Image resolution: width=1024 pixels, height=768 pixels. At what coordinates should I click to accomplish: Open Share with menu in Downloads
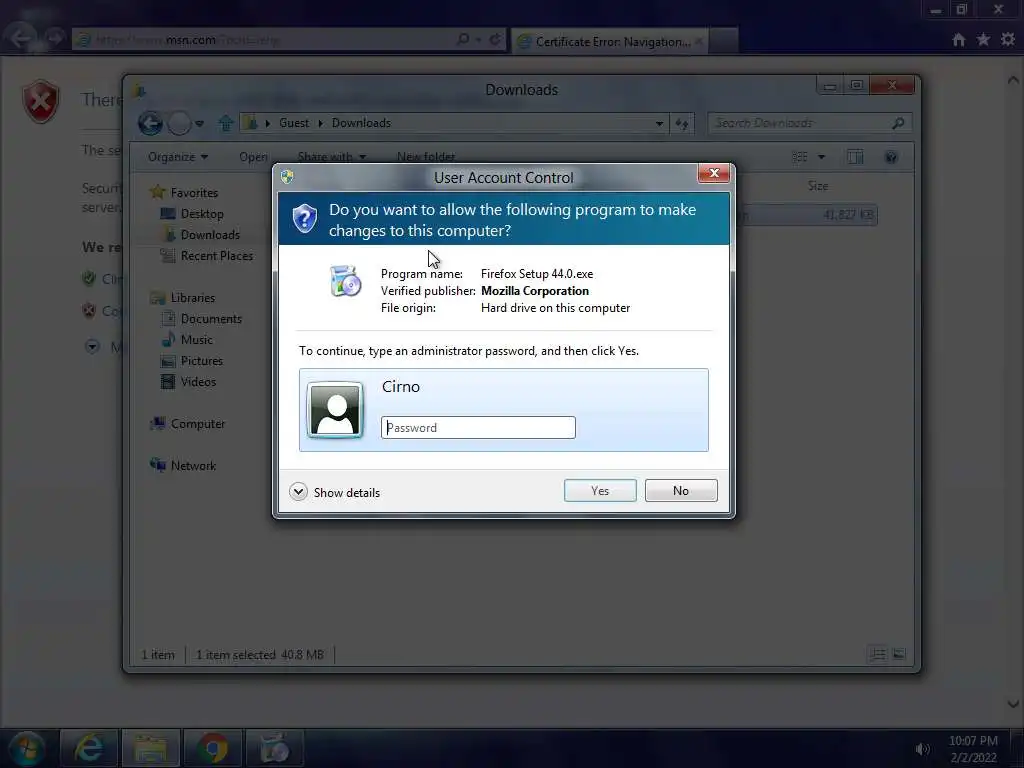332,157
